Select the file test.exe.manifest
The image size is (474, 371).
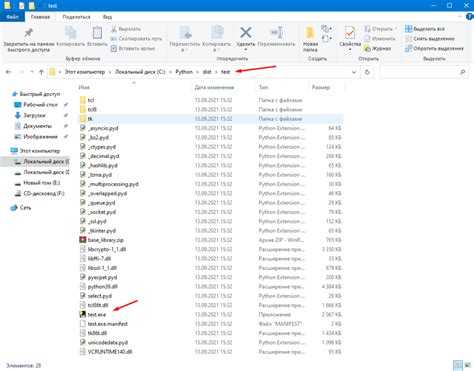click(x=108, y=324)
